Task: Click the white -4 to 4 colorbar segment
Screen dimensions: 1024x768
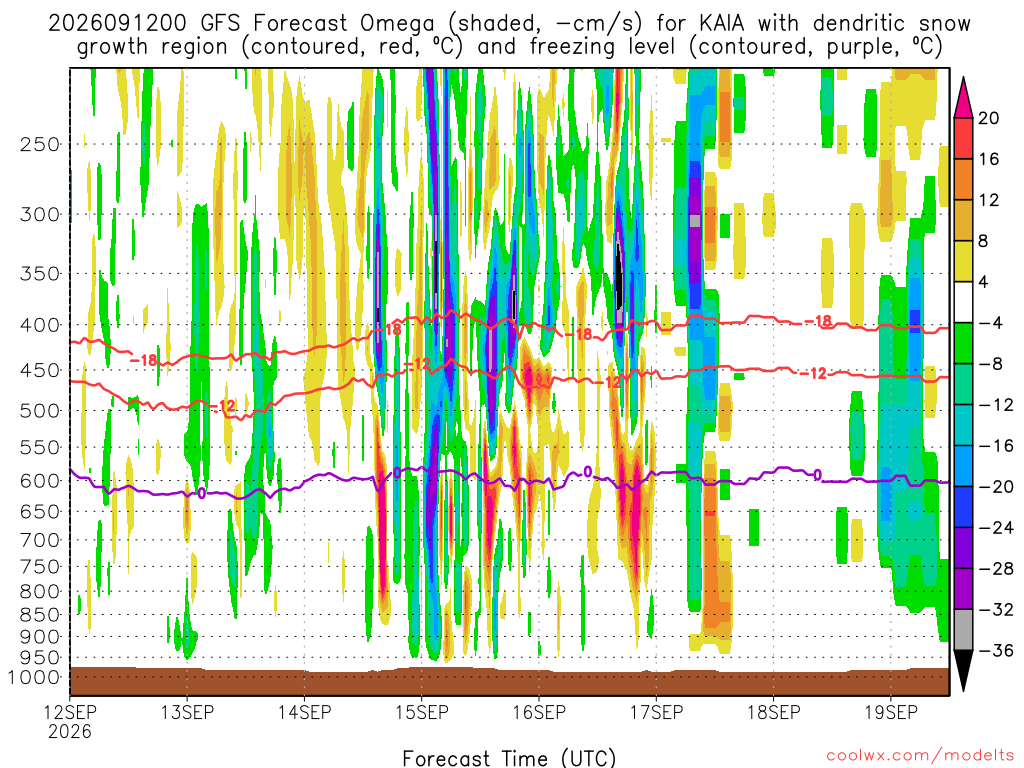Action: click(x=963, y=302)
